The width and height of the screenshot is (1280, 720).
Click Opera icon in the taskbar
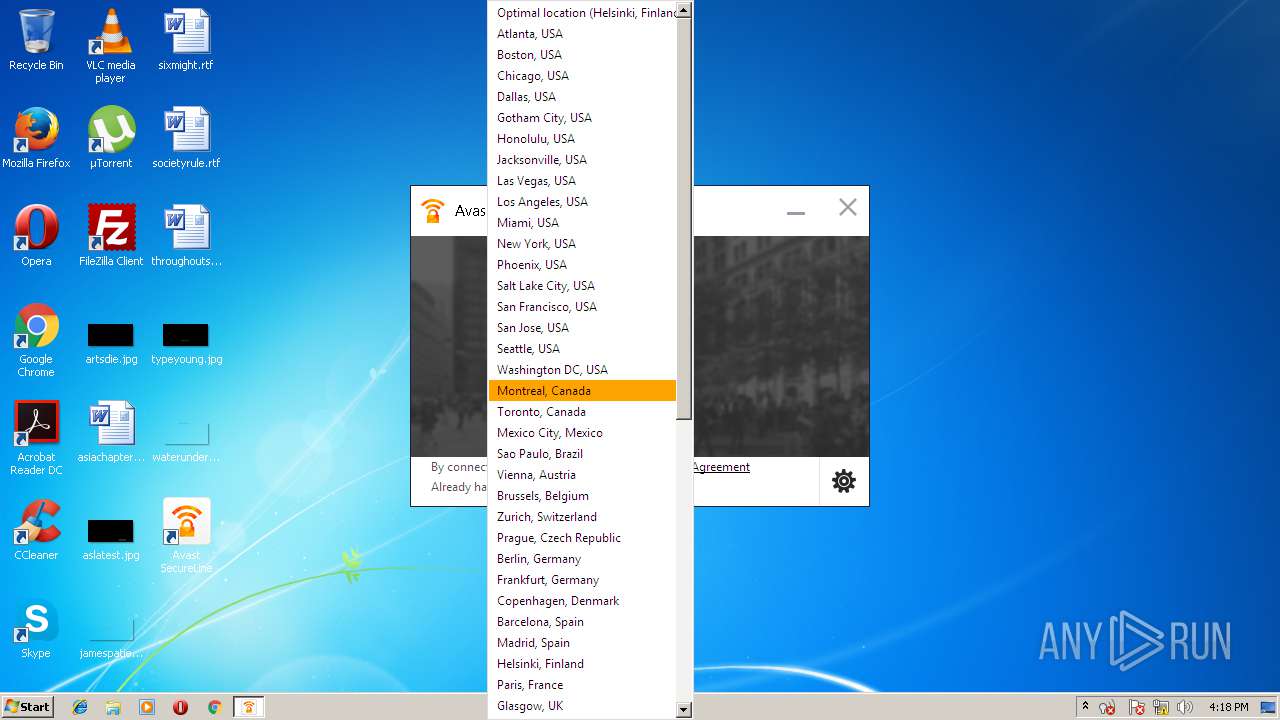[181, 707]
